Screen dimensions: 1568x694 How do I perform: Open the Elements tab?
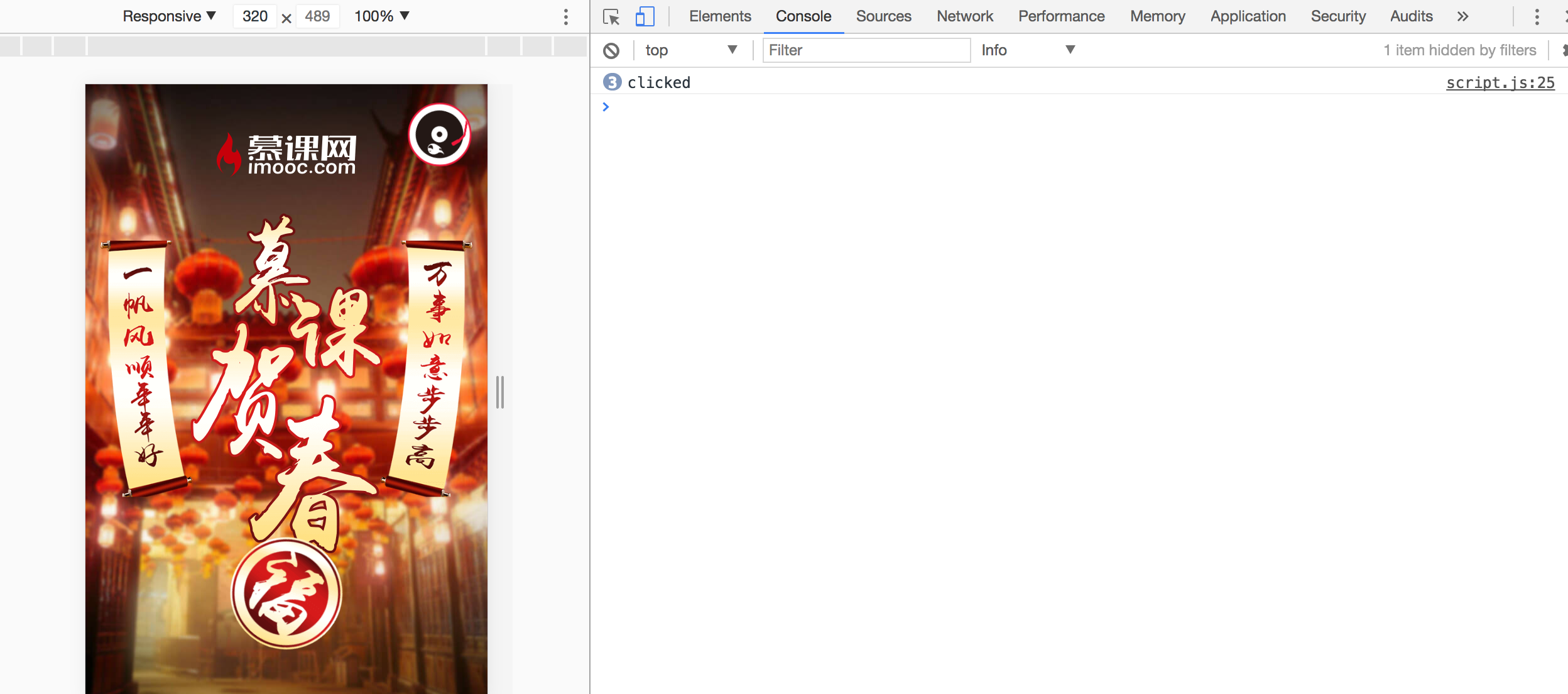[720, 16]
